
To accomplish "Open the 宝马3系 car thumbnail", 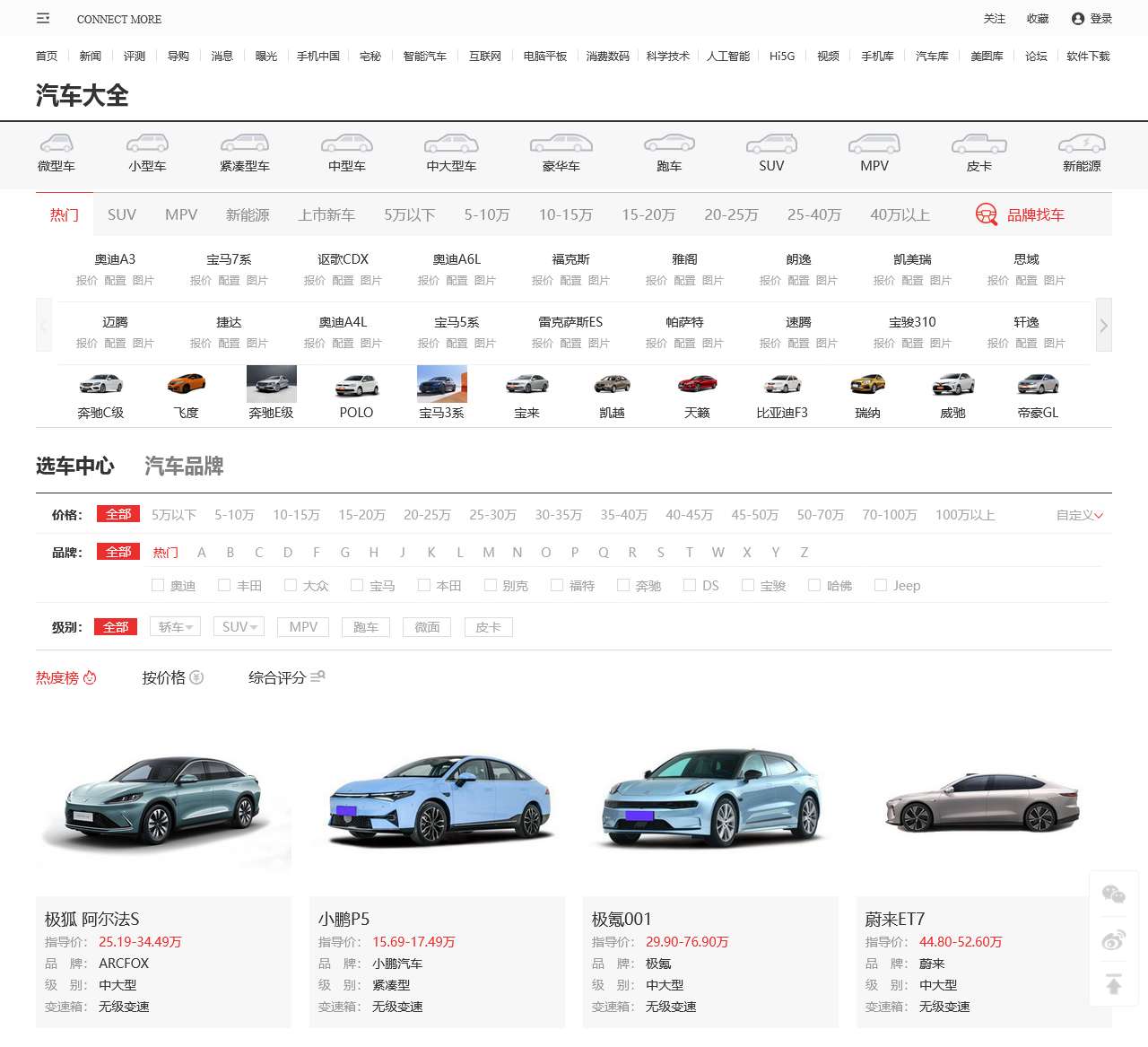I will click(442, 384).
